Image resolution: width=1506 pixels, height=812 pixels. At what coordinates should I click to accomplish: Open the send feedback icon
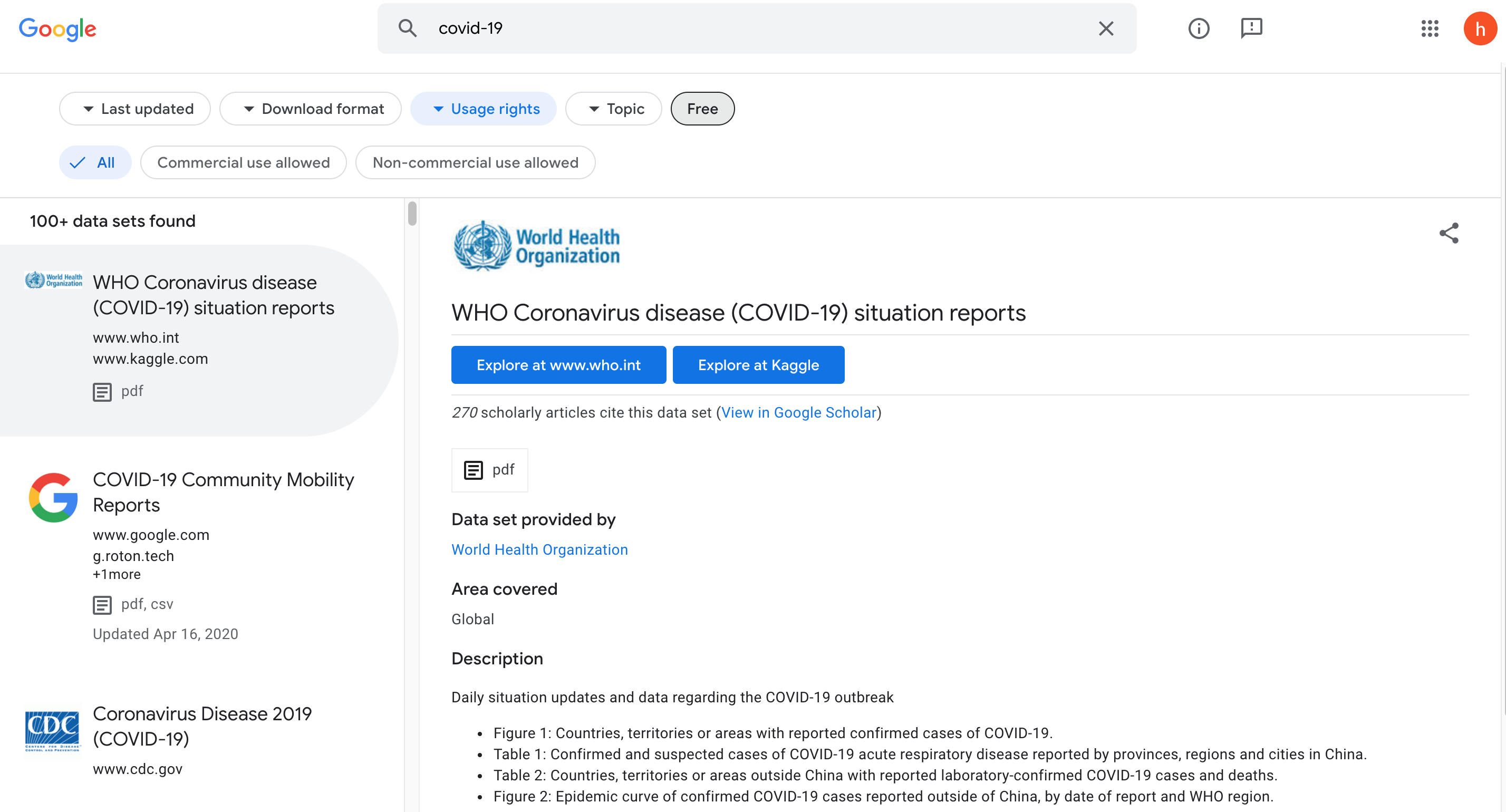tap(1251, 28)
